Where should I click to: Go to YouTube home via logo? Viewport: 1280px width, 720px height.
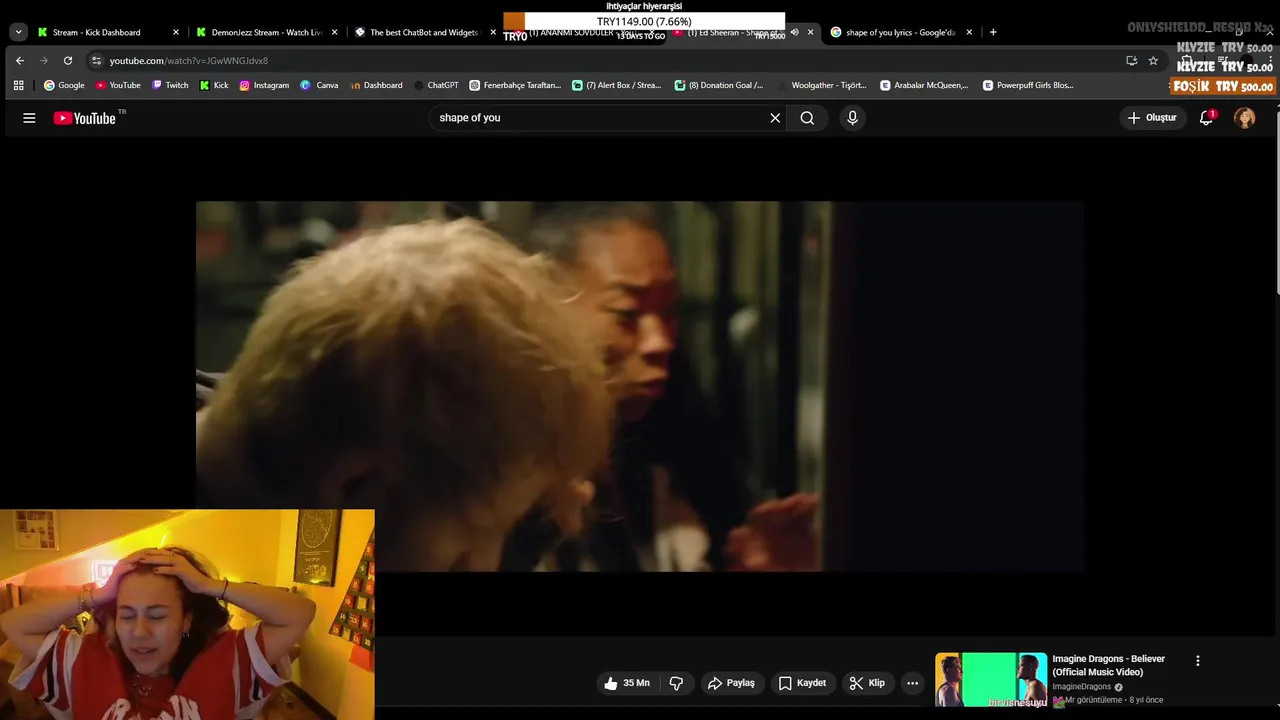[85, 118]
